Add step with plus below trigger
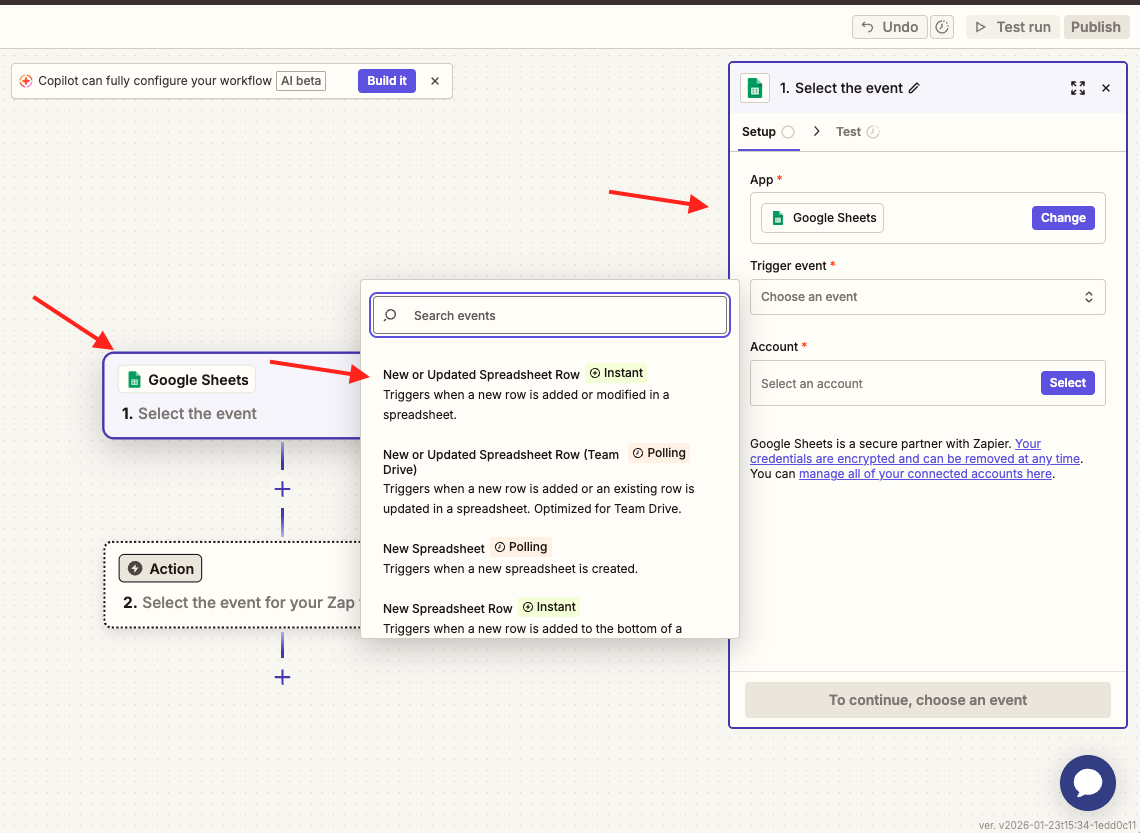The width and height of the screenshot is (1140, 833). coord(282,489)
